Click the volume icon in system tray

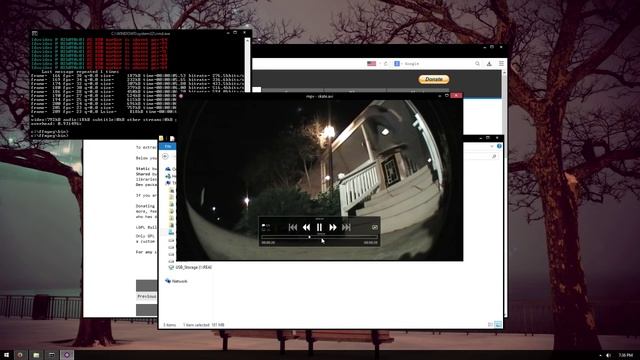point(609,356)
